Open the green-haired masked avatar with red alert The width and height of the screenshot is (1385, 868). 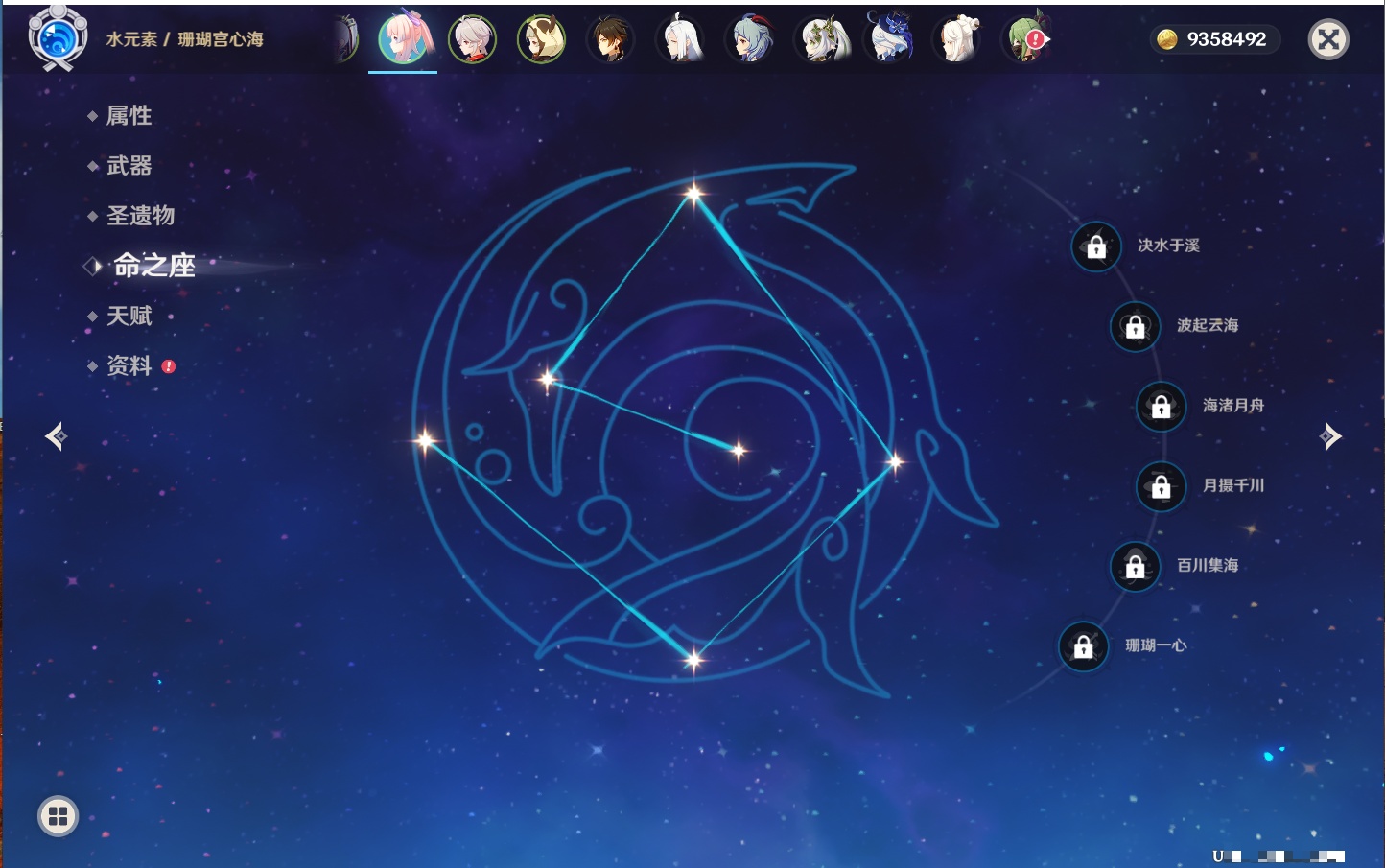(1026, 39)
